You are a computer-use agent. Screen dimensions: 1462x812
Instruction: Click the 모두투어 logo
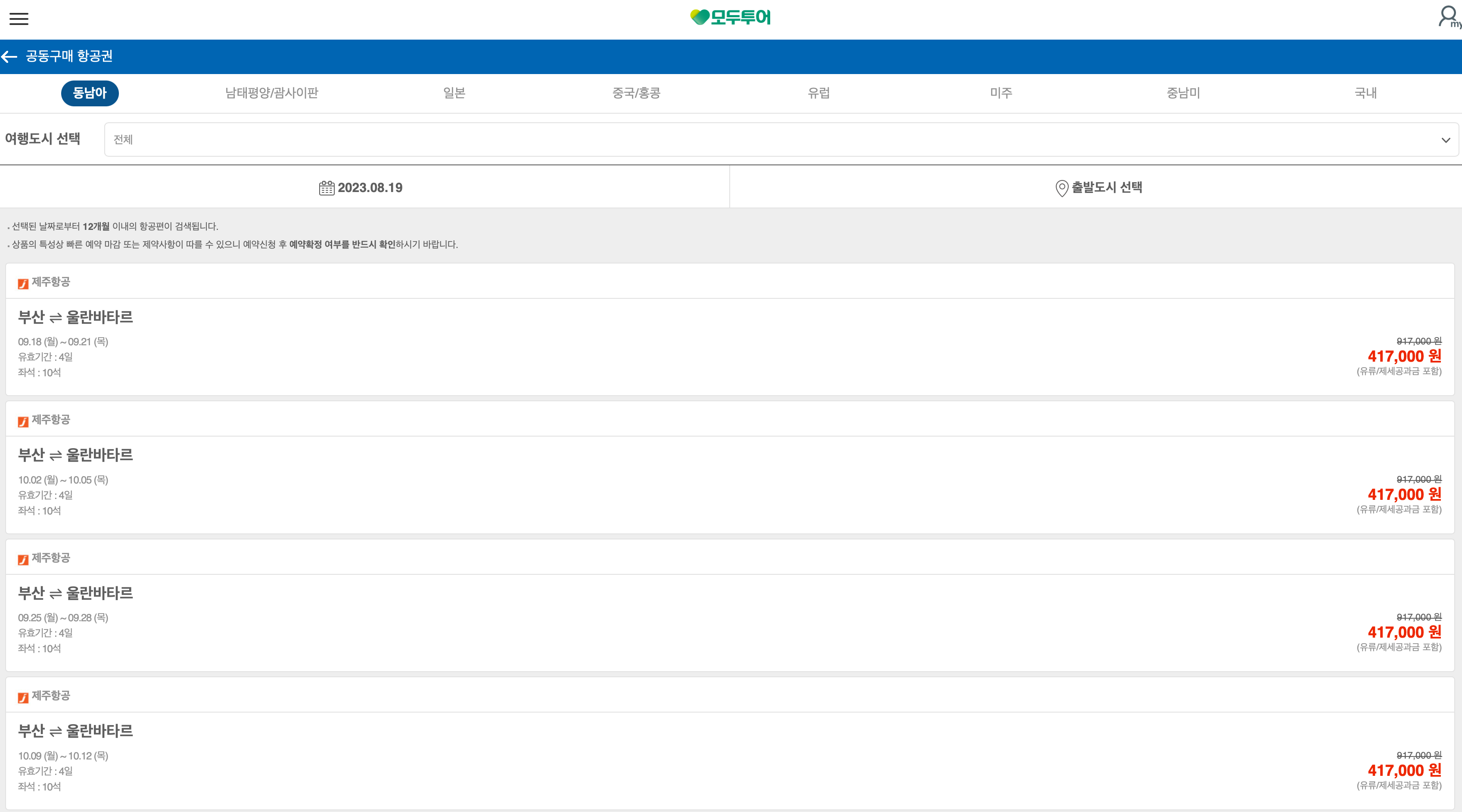tap(731, 17)
